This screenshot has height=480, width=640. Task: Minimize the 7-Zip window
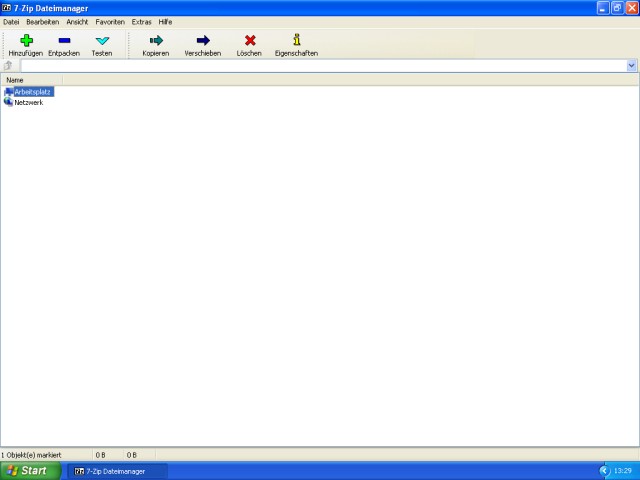(x=602, y=8)
